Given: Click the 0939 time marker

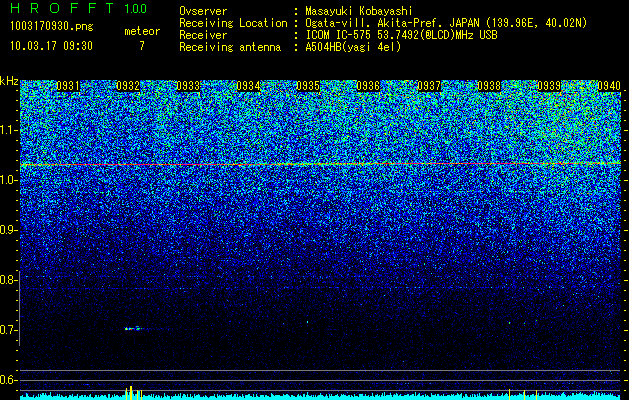Looking at the screenshot, I should pos(549,86).
